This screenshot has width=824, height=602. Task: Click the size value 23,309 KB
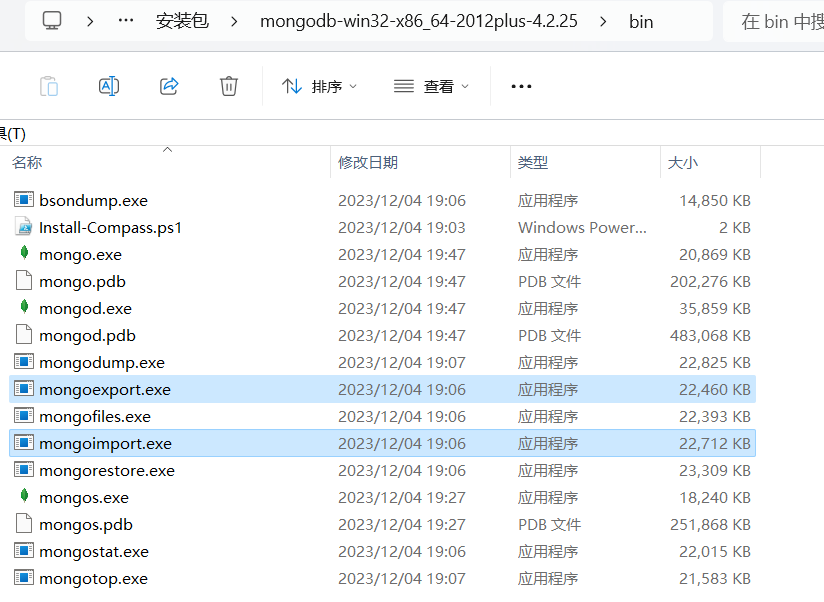coord(715,471)
